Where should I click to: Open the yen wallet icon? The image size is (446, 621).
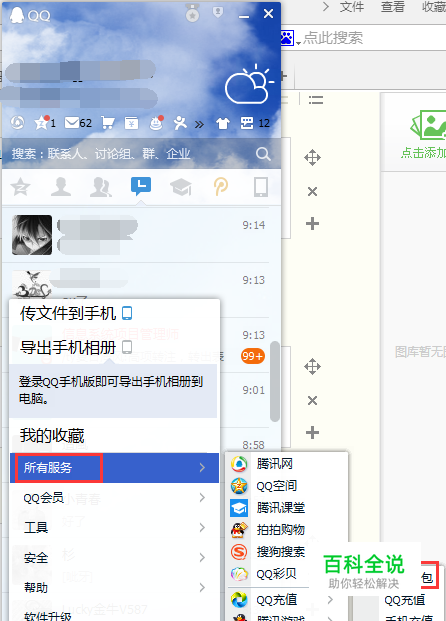point(131,123)
